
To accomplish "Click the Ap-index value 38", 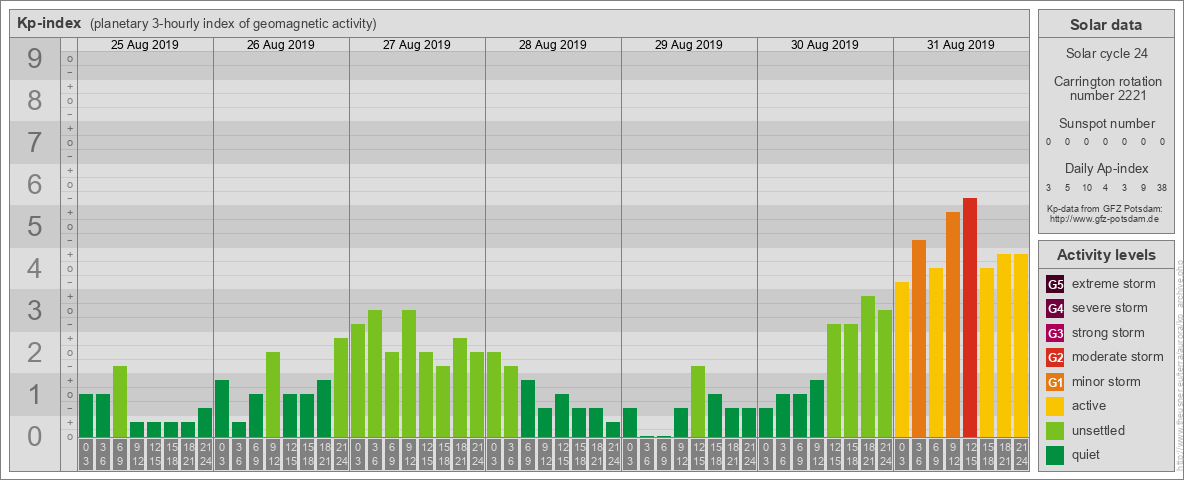I will (1161, 187).
